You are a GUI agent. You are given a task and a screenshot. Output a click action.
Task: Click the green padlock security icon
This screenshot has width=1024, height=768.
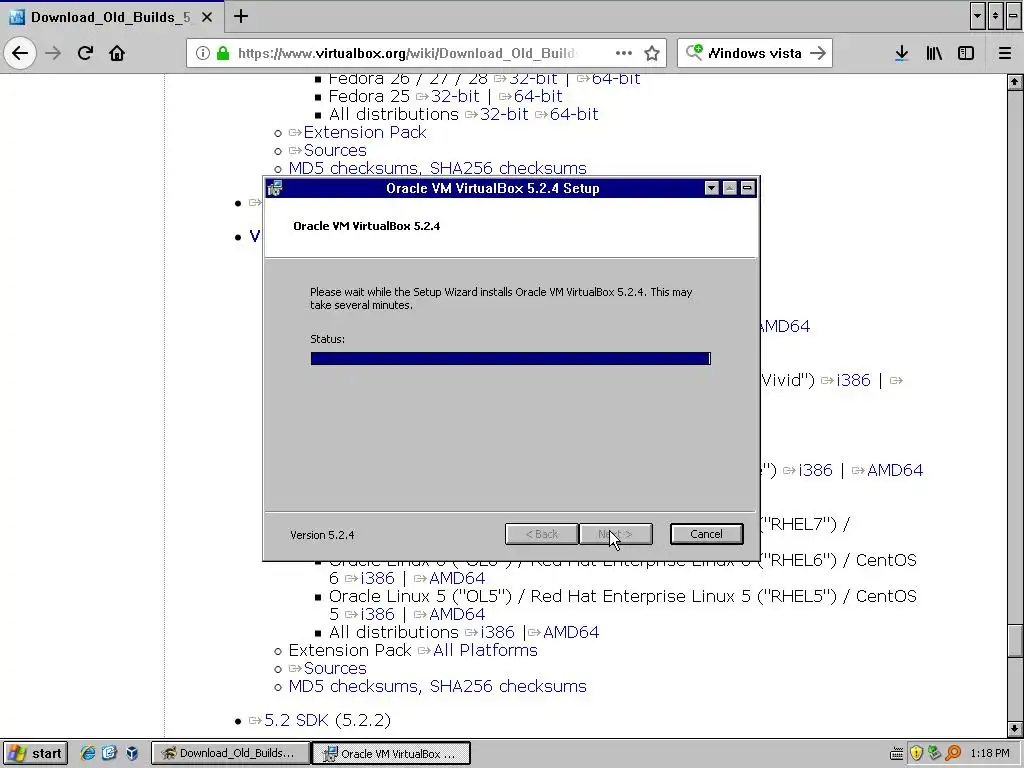click(x=223, y=53)
